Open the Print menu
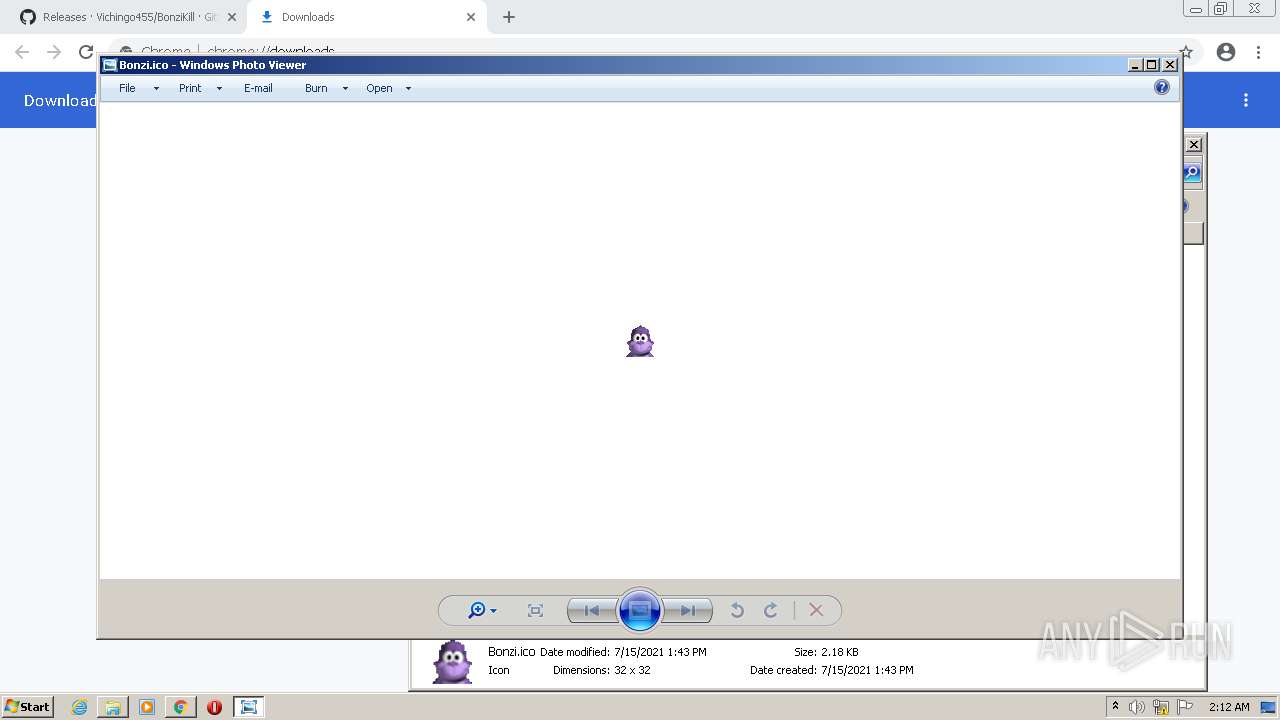This screenshot has width=1280, height=720. pyautogui.click(x=190, y=88)
